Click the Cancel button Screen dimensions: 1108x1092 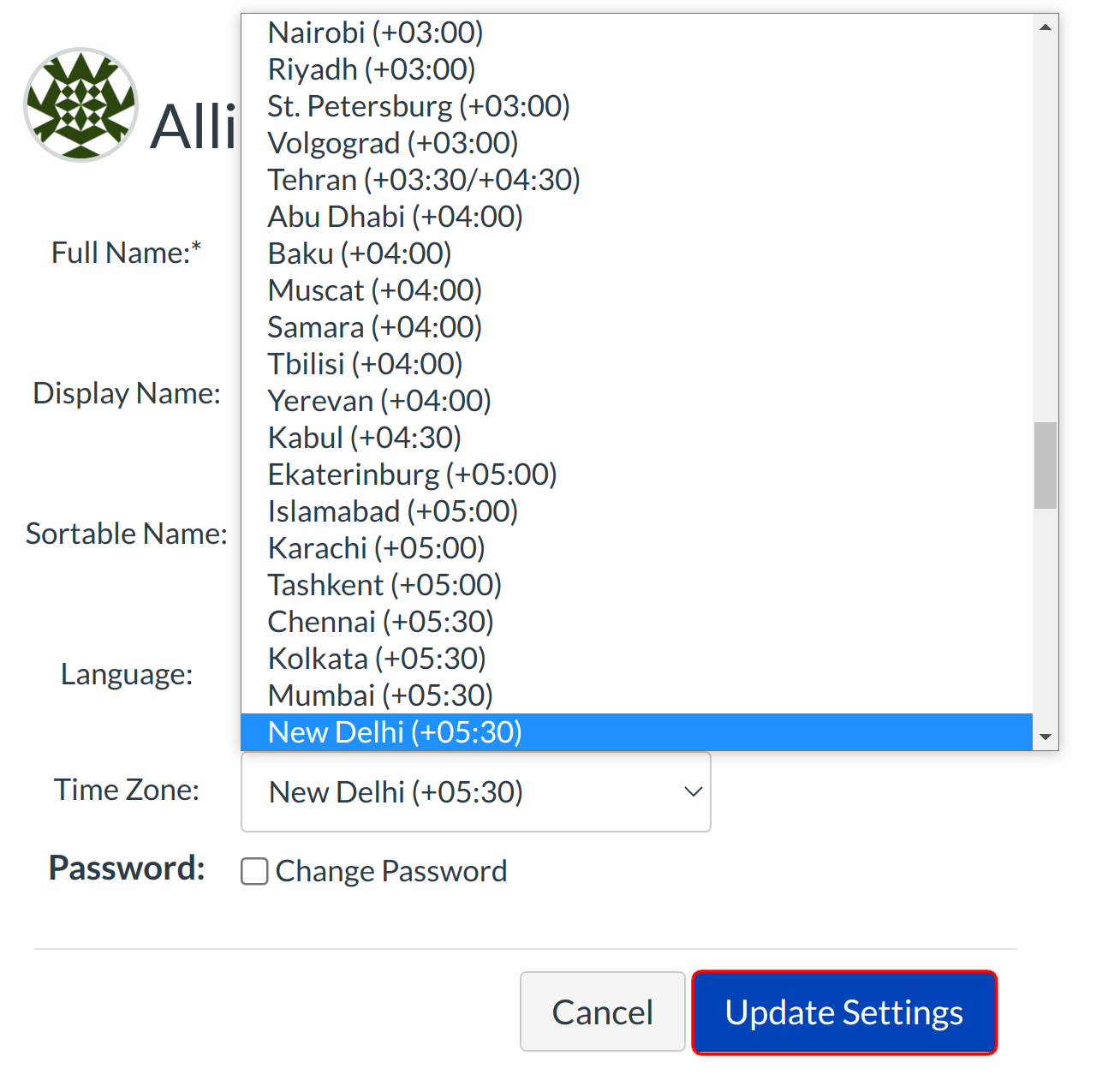602,1011
